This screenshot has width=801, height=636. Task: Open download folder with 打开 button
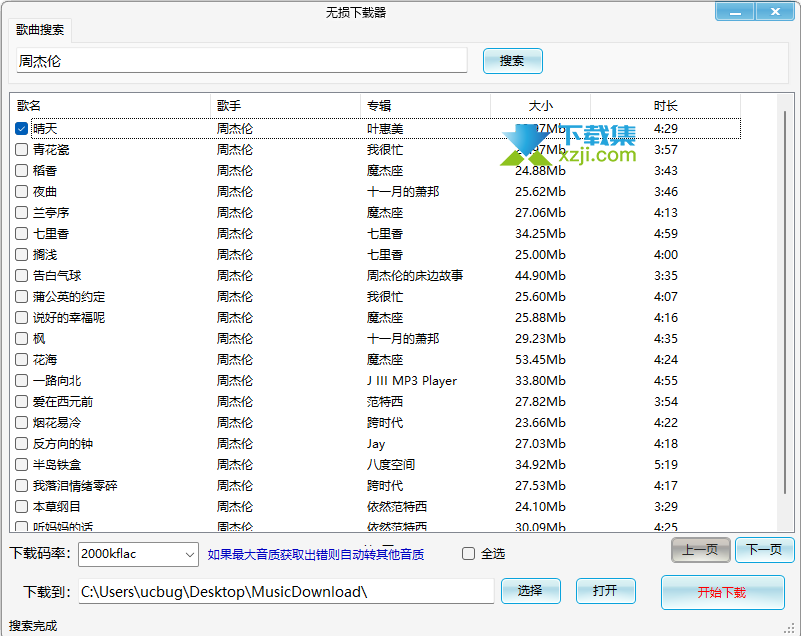(x=605, y=591)
